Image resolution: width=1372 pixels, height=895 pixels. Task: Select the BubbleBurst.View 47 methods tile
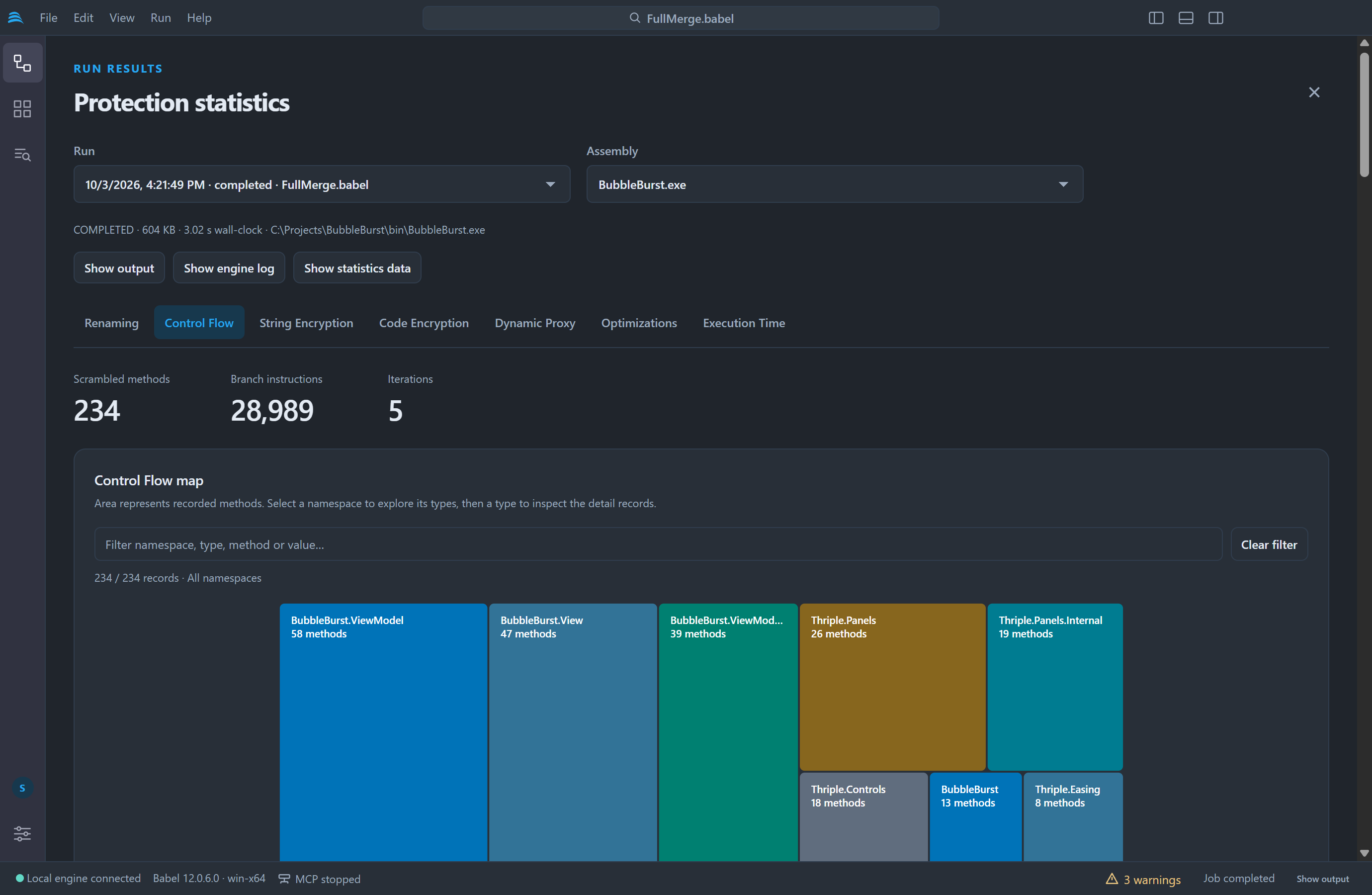click(x=573, y=732)
